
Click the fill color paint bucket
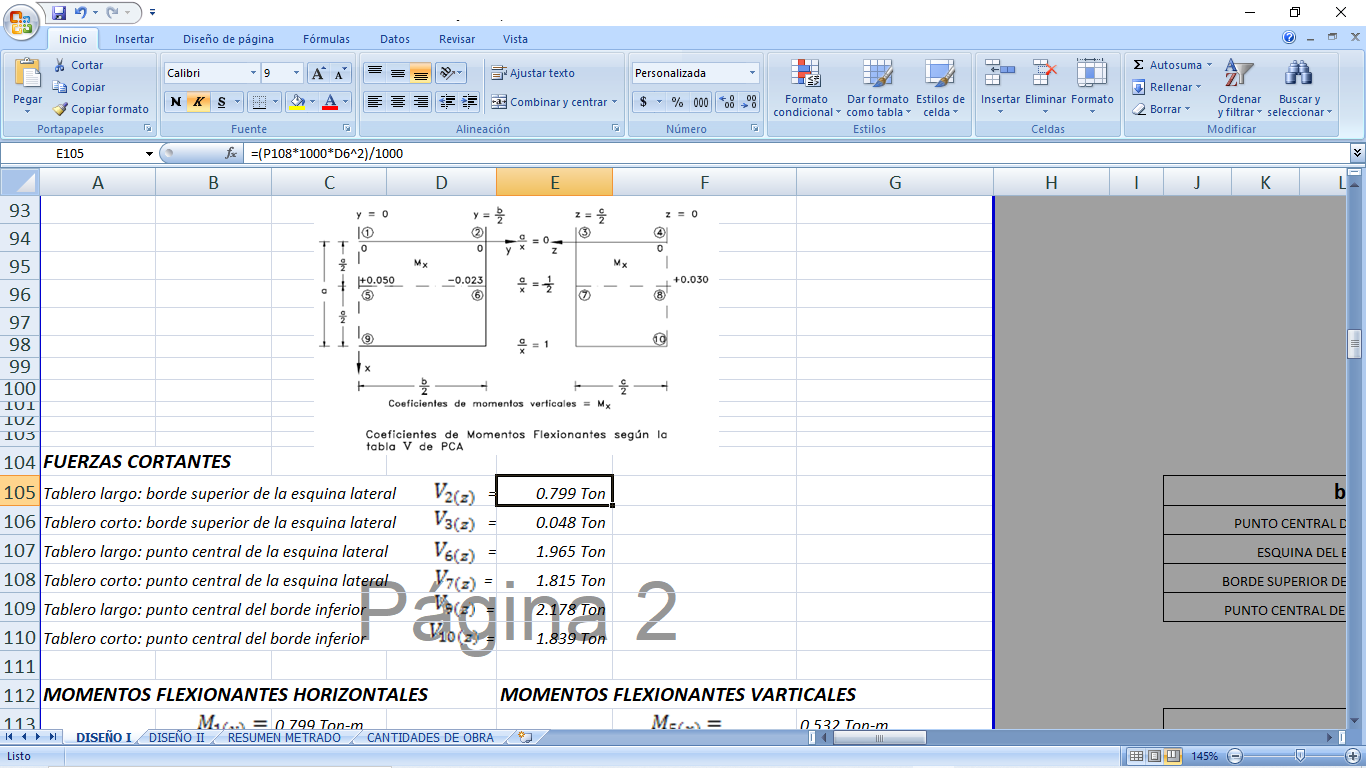(296, 102)
